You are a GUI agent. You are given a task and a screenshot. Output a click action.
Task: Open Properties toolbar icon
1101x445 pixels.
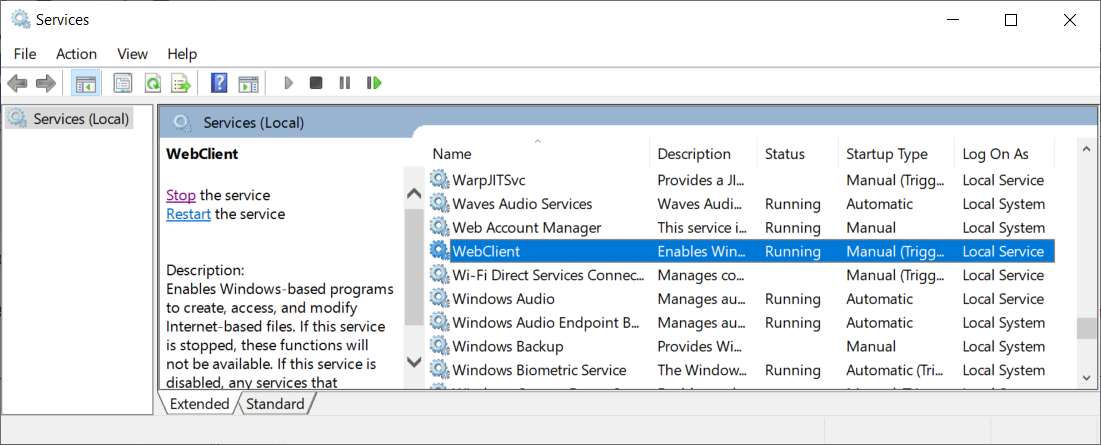[x=123, y=84]
